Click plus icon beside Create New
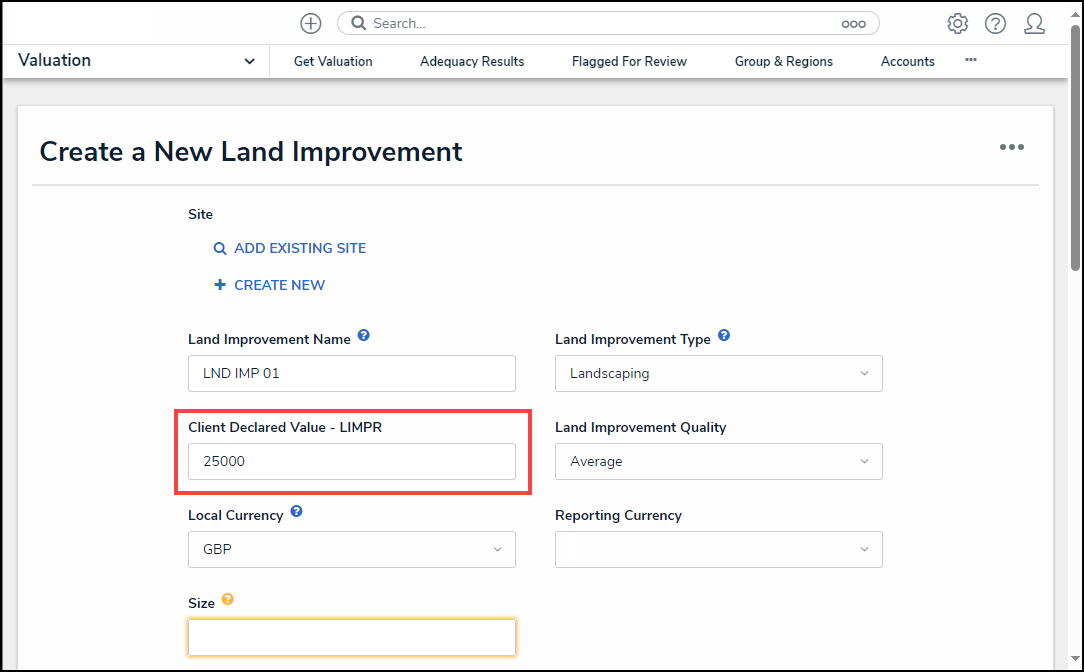1084x672 pixels. [220, 285]
